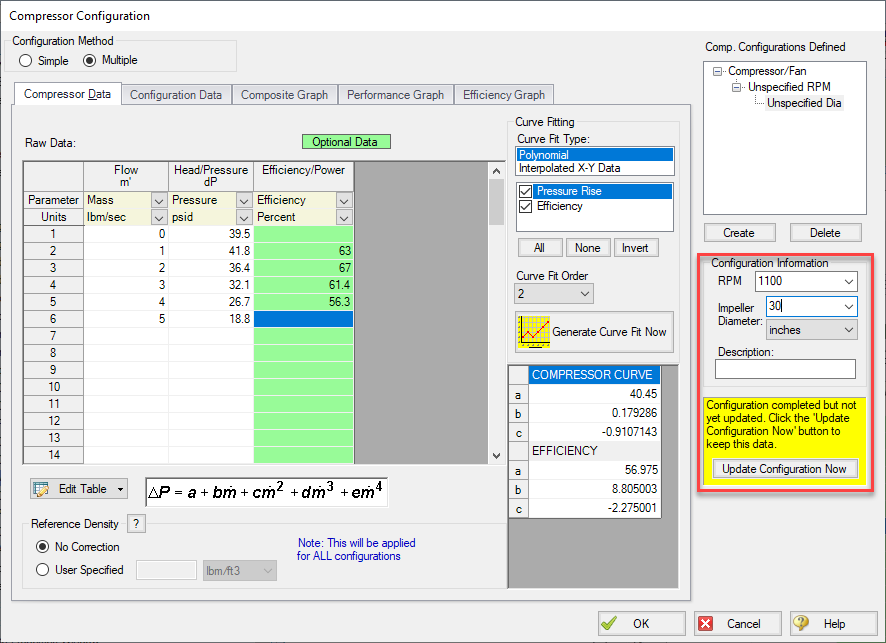Toggle the Pressure Rise checkbox

click(526, 191)
